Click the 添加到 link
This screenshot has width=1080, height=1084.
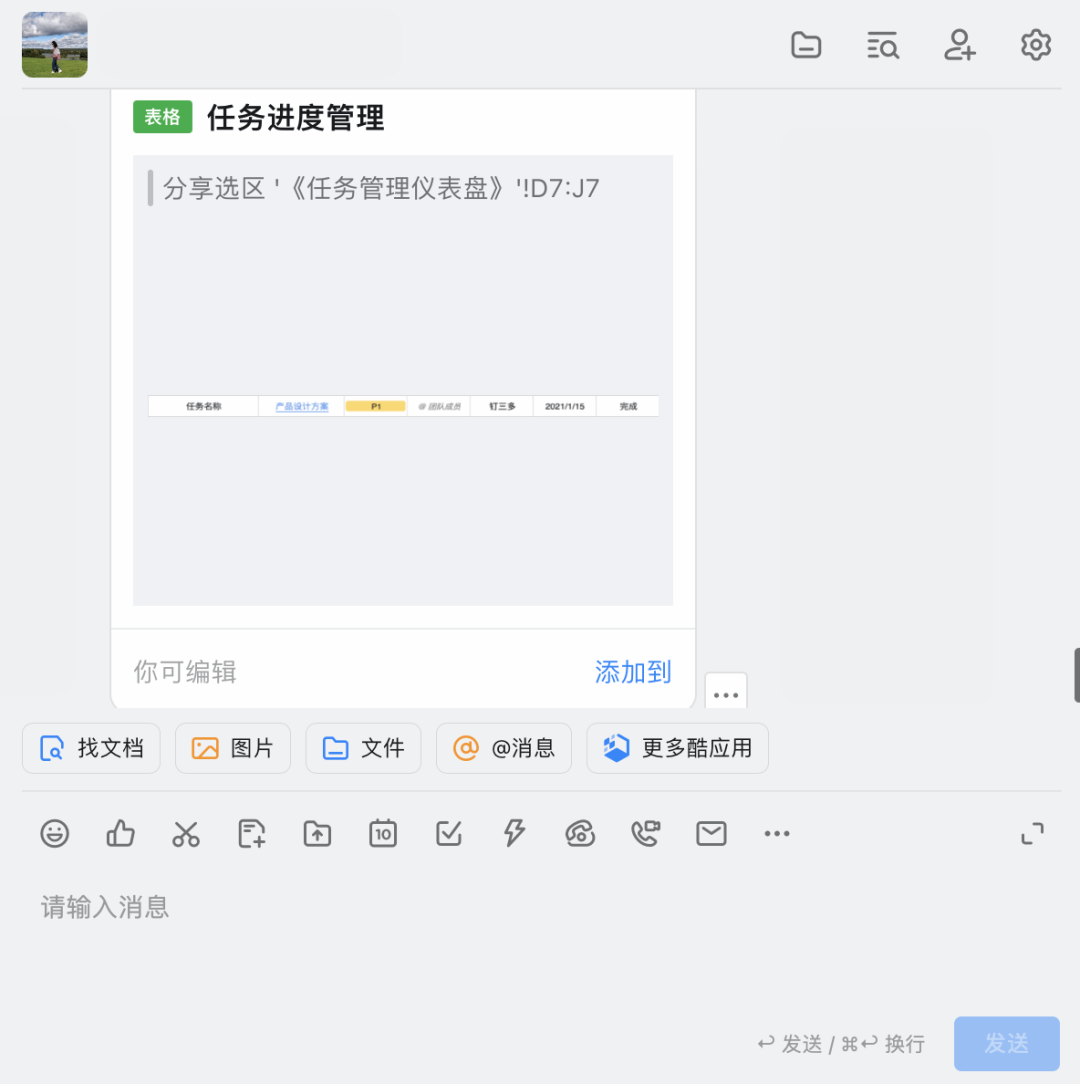633,672
